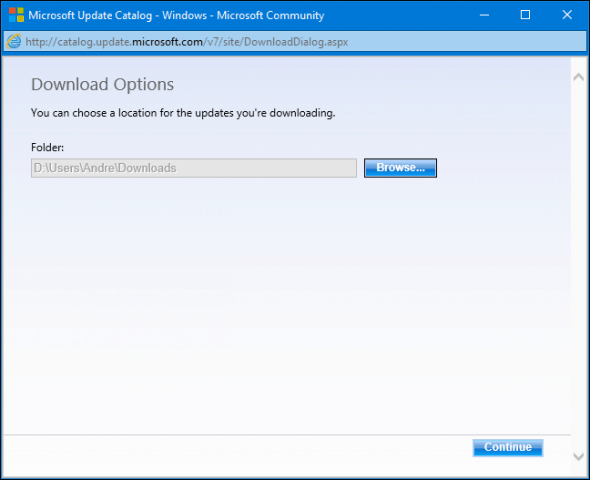Click the scrollbar down arrow
Viewport: 590px width, 480px height.
578,457
